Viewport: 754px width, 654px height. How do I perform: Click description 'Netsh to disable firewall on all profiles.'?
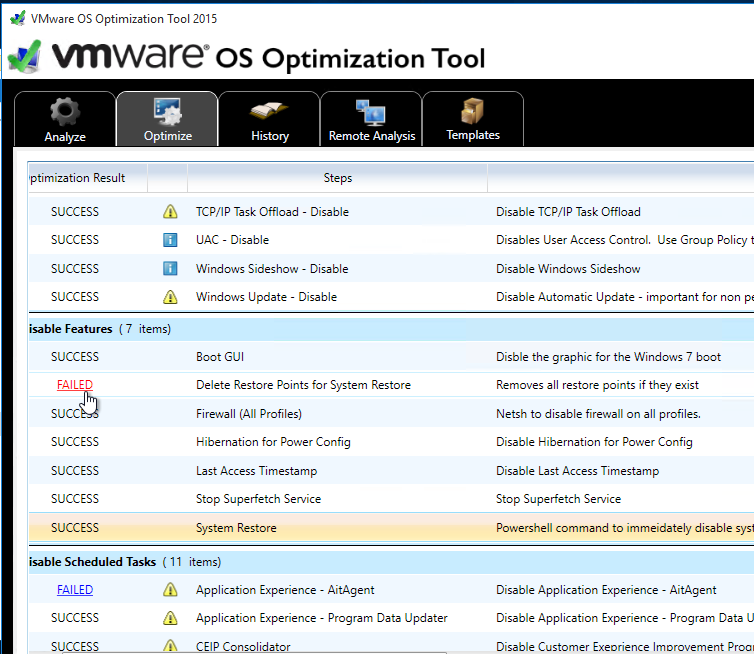coord(598,414)
